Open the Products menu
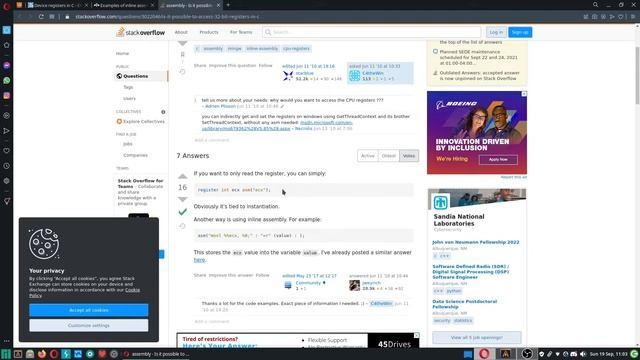Viewport: 640px width, 360px height. pyautogui.click(x=209, y=32)
